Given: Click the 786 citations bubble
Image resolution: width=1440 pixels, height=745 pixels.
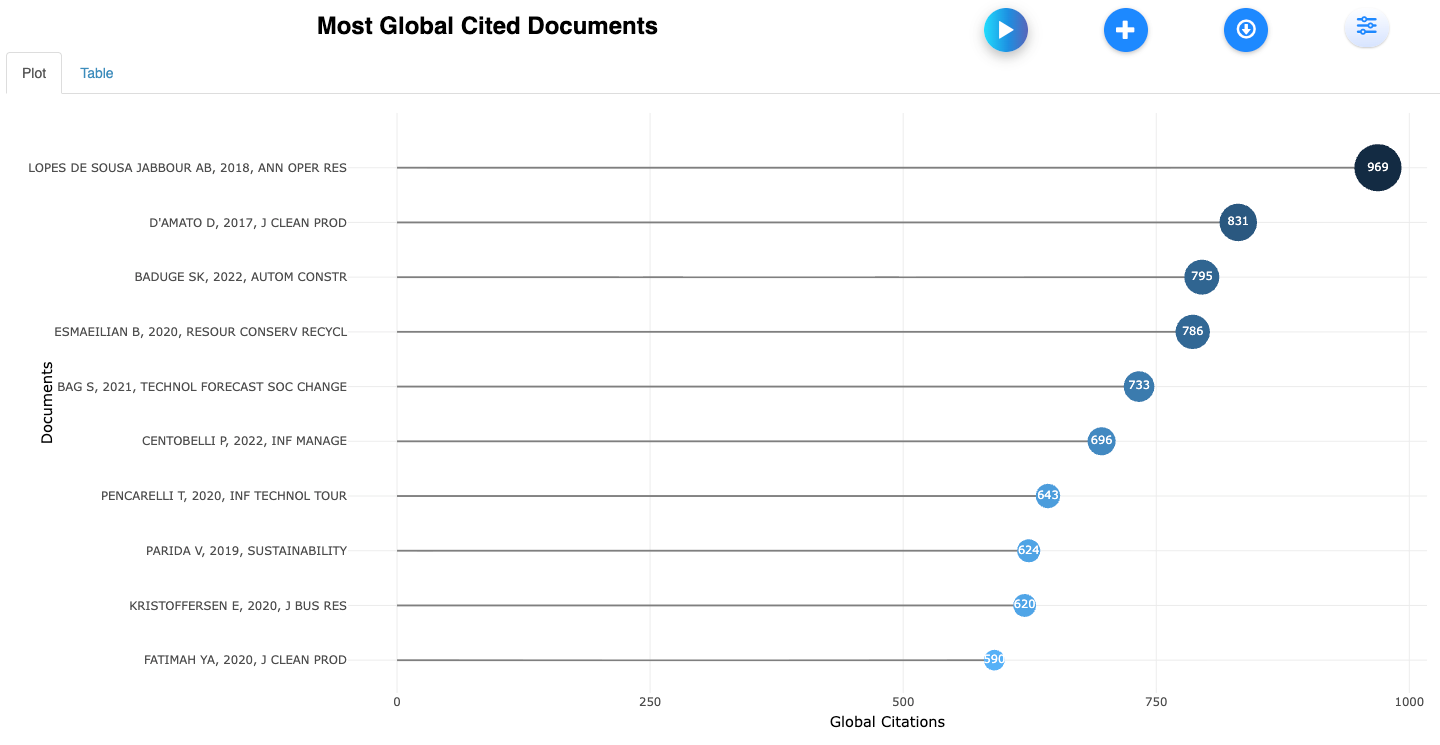Looking at the screenshot, I should point(1192,331).
